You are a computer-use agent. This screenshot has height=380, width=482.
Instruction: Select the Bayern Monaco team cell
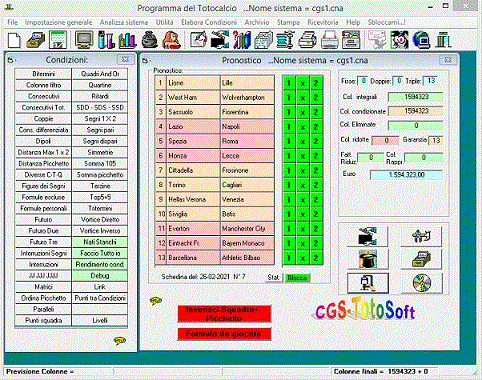[x=247, y=243]
